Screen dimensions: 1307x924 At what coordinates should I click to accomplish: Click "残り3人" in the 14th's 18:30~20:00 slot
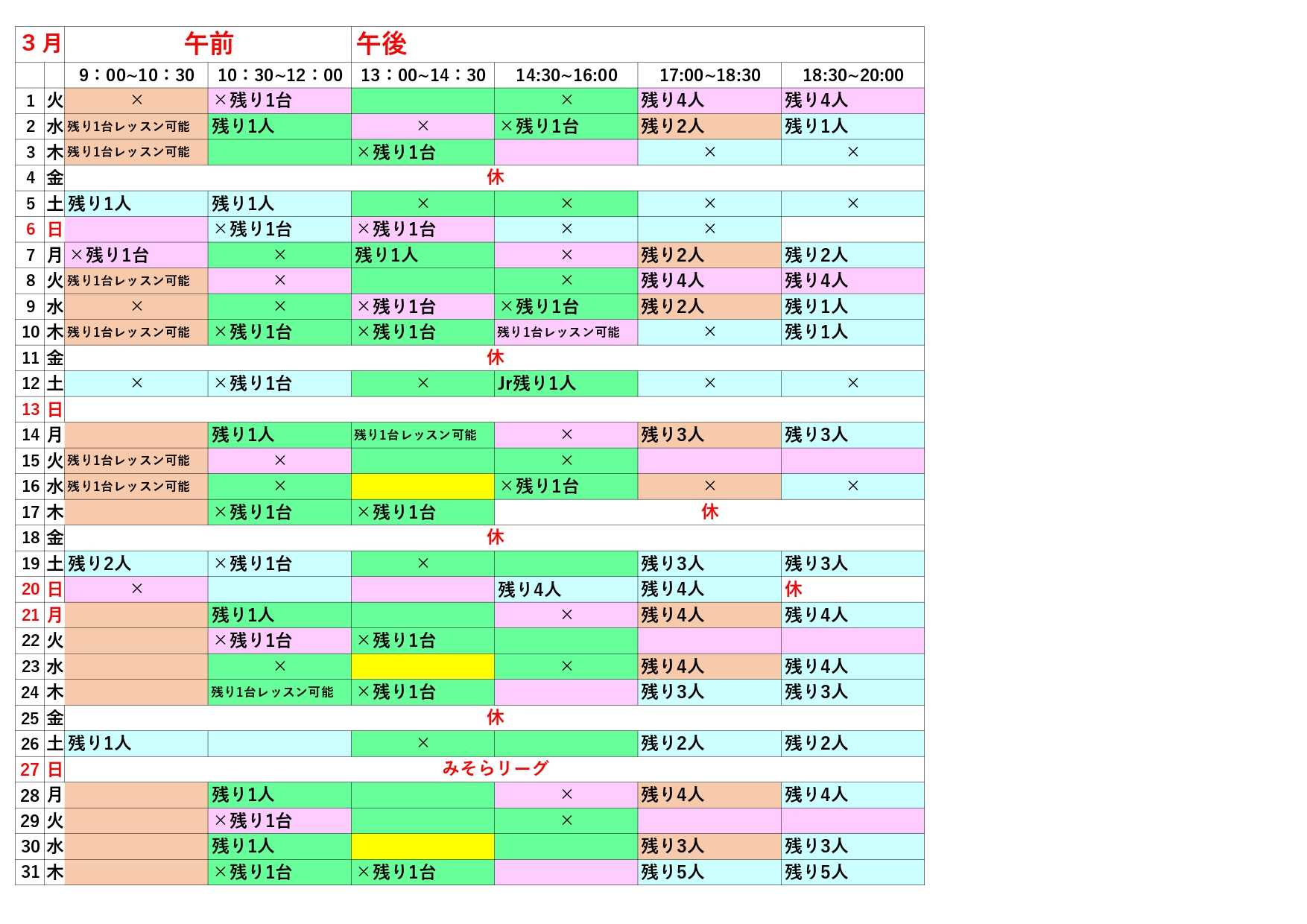pos(816,435)
